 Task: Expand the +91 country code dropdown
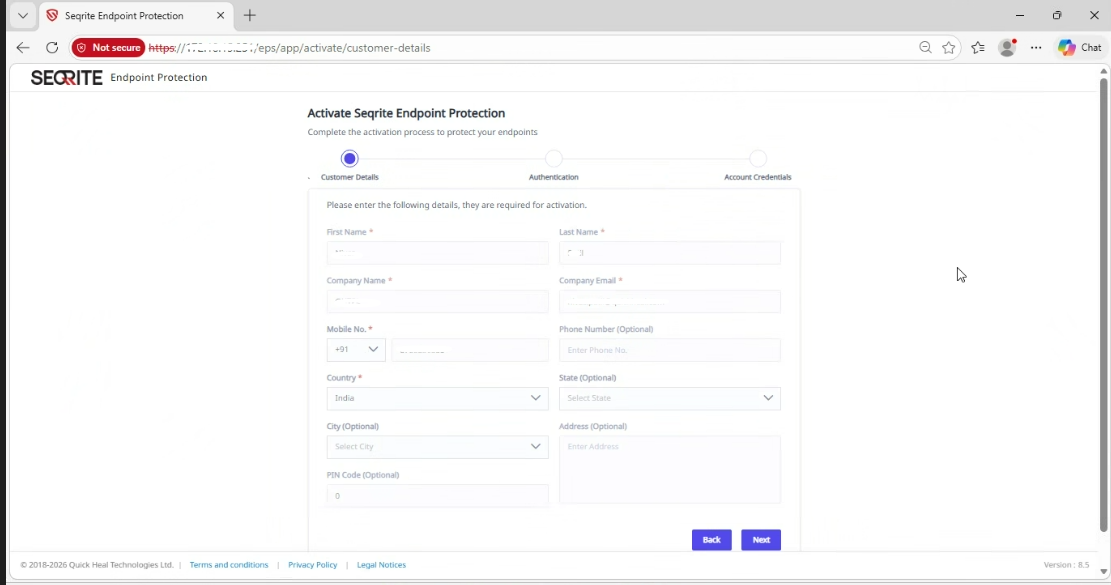pos(356,350)
